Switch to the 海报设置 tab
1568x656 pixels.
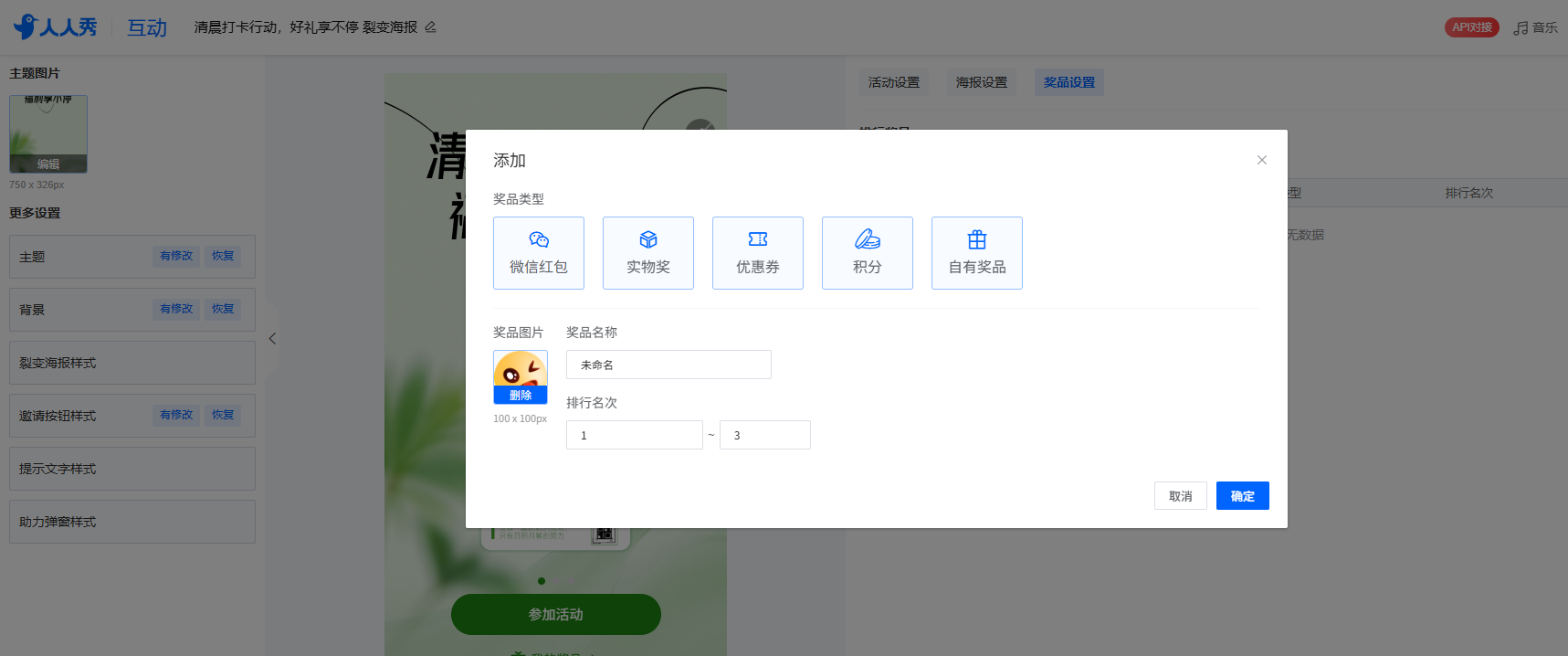tap(982, 82)
